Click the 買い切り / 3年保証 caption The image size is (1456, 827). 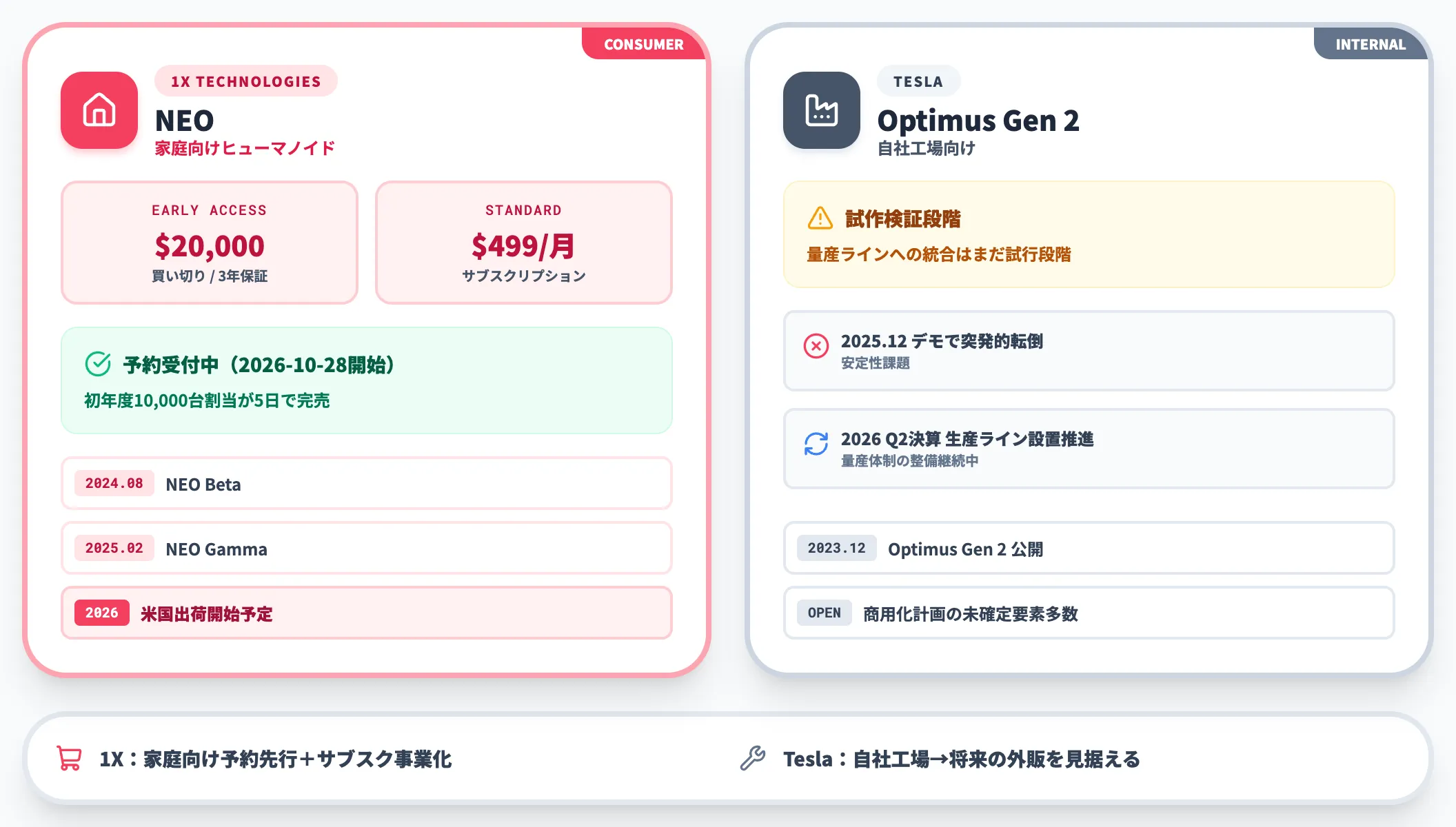coord(210,276)
